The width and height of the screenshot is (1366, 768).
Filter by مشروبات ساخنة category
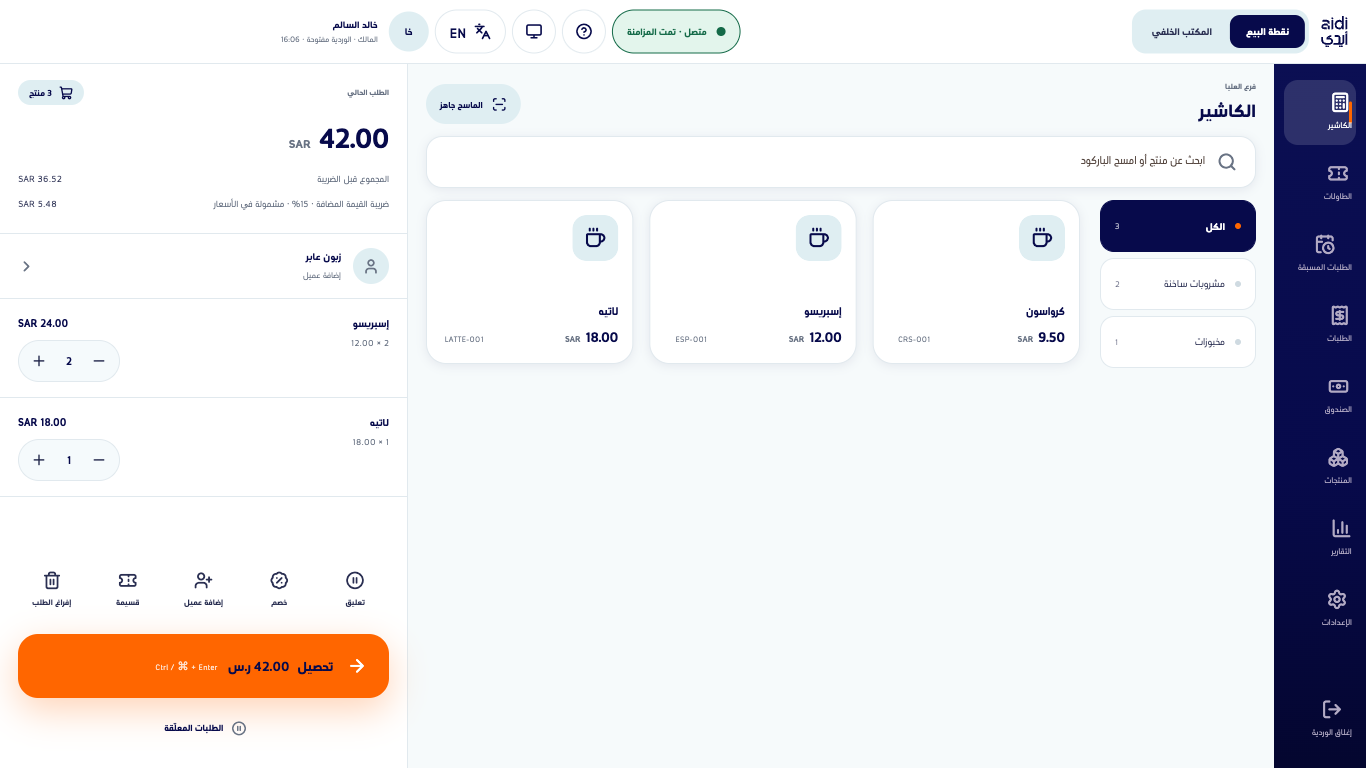pos(1178,284)
